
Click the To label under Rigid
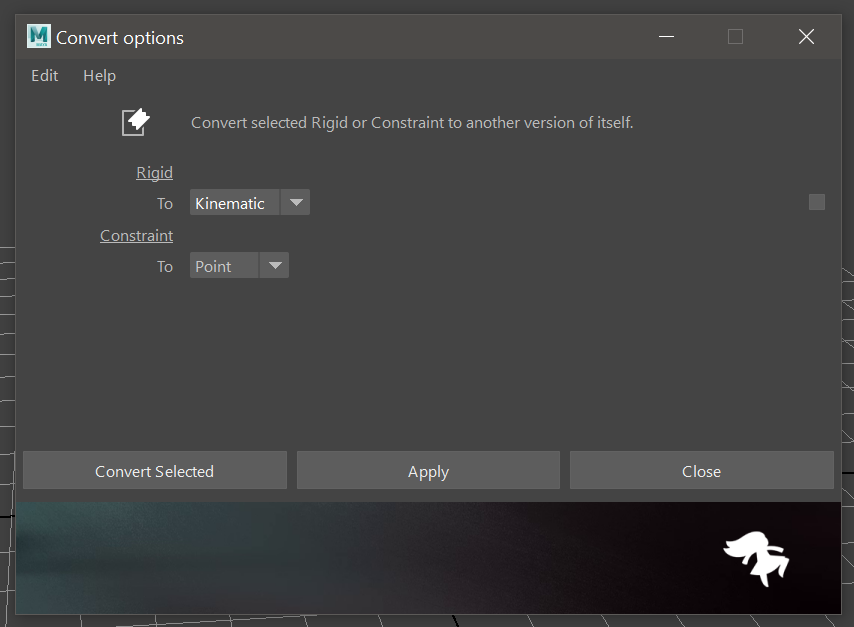[x=165, y=204]
